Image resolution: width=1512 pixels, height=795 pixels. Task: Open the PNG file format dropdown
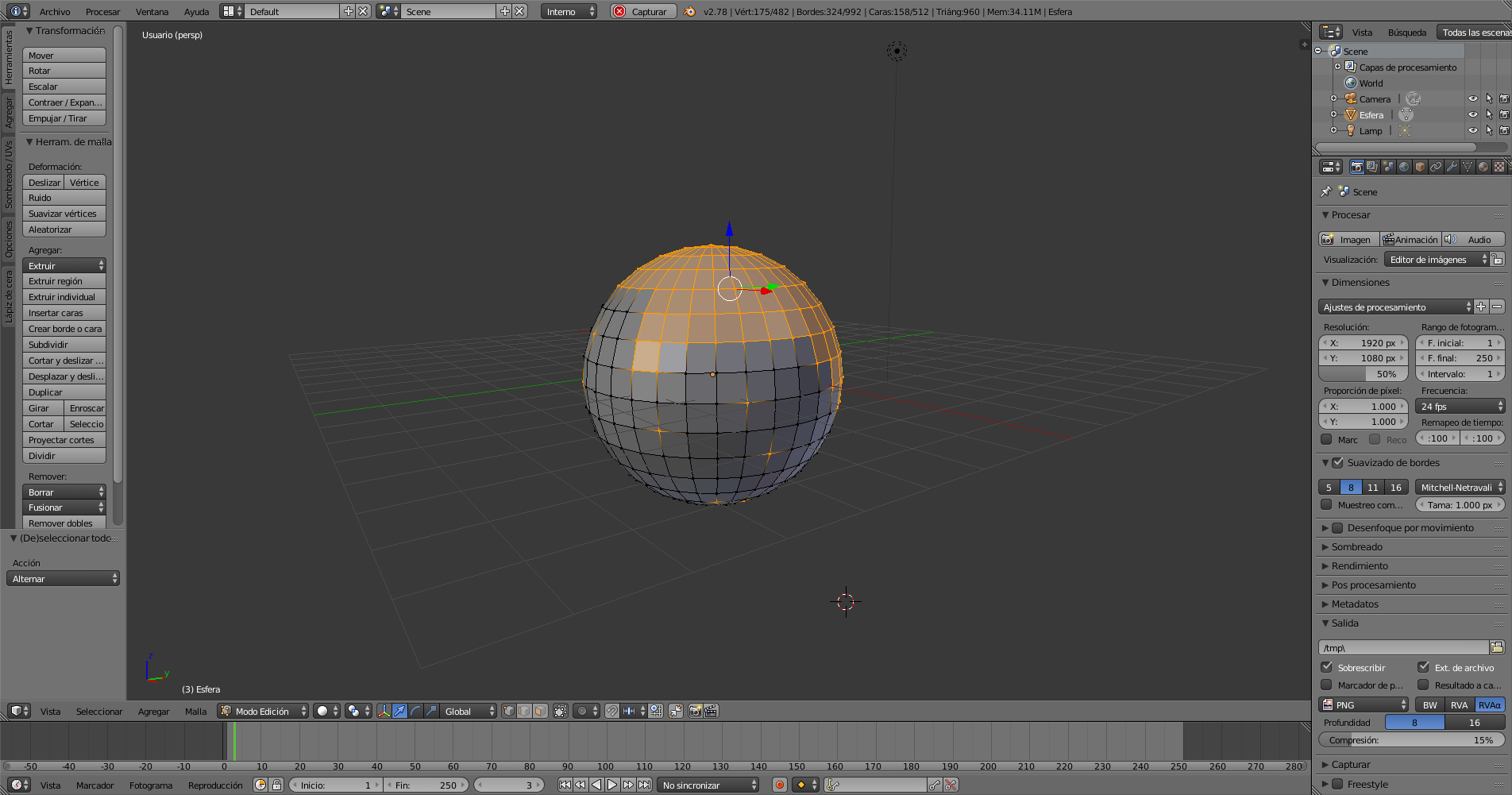(x=1363, y=704)
